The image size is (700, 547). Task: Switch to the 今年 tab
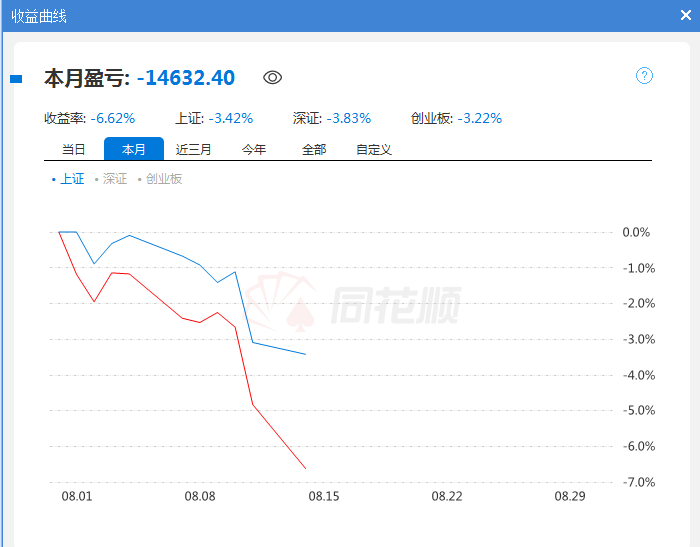[x=254, y=150]
